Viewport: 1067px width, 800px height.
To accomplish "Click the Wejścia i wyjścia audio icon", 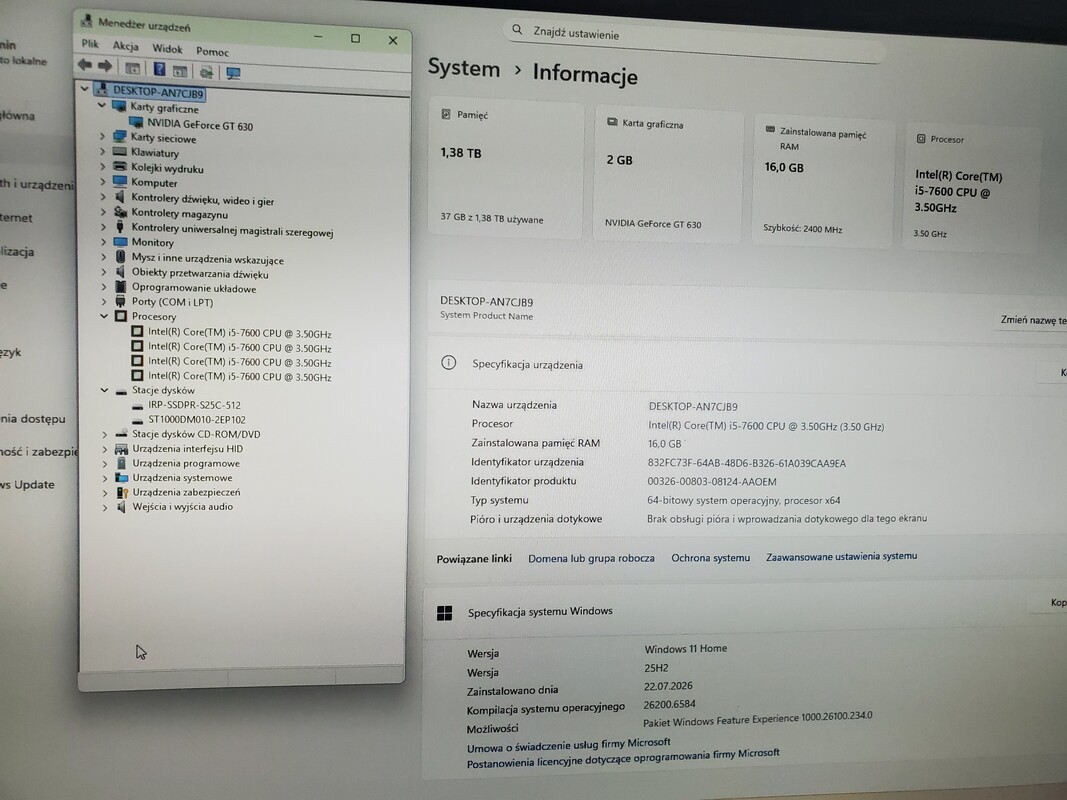I will click(121, 507).
